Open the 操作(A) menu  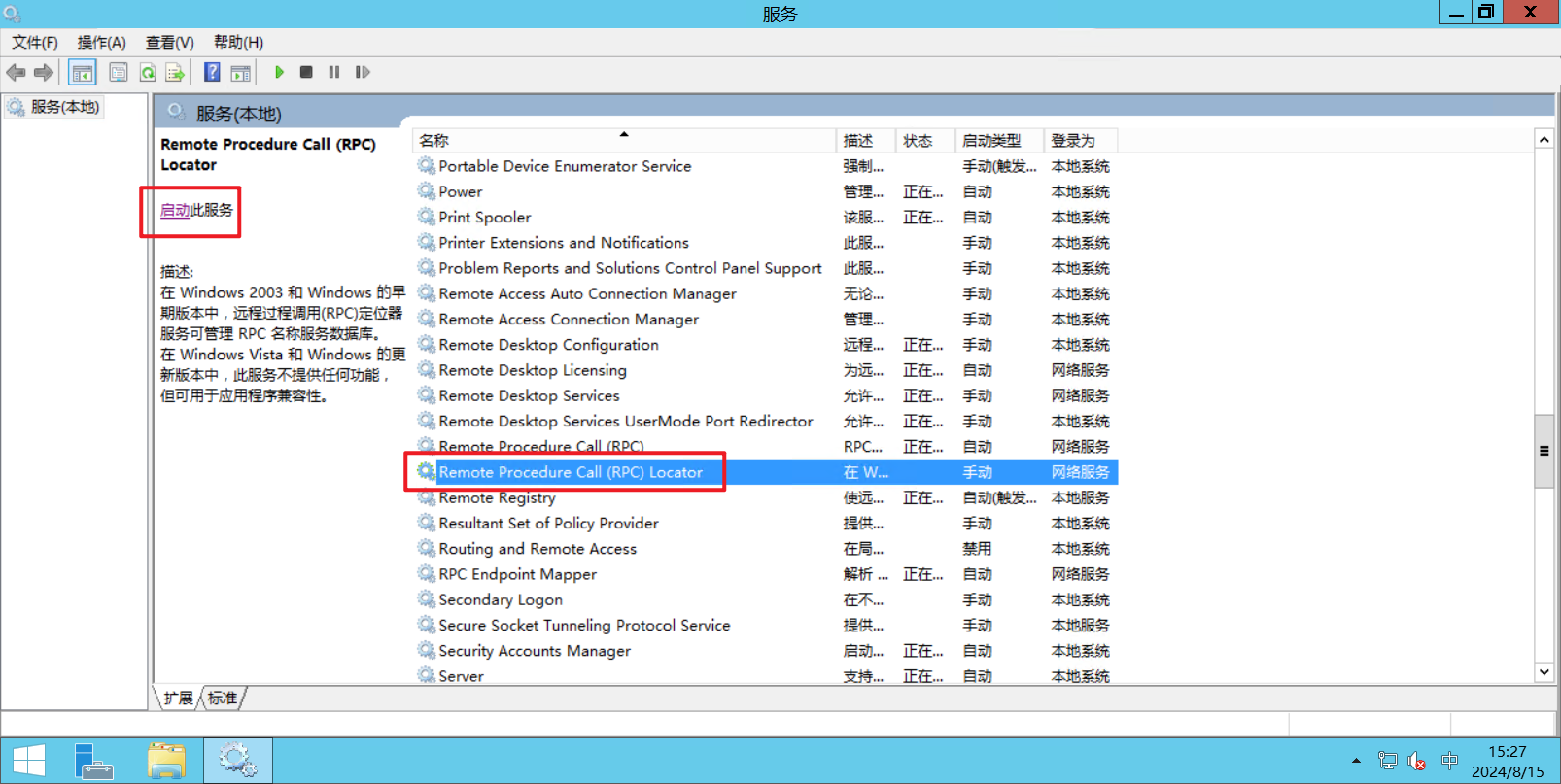102,42
